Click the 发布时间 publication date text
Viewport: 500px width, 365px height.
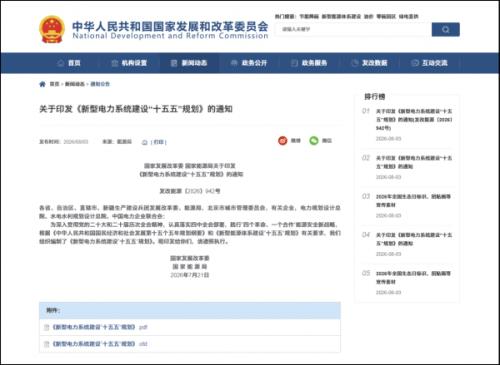(64, 142)
